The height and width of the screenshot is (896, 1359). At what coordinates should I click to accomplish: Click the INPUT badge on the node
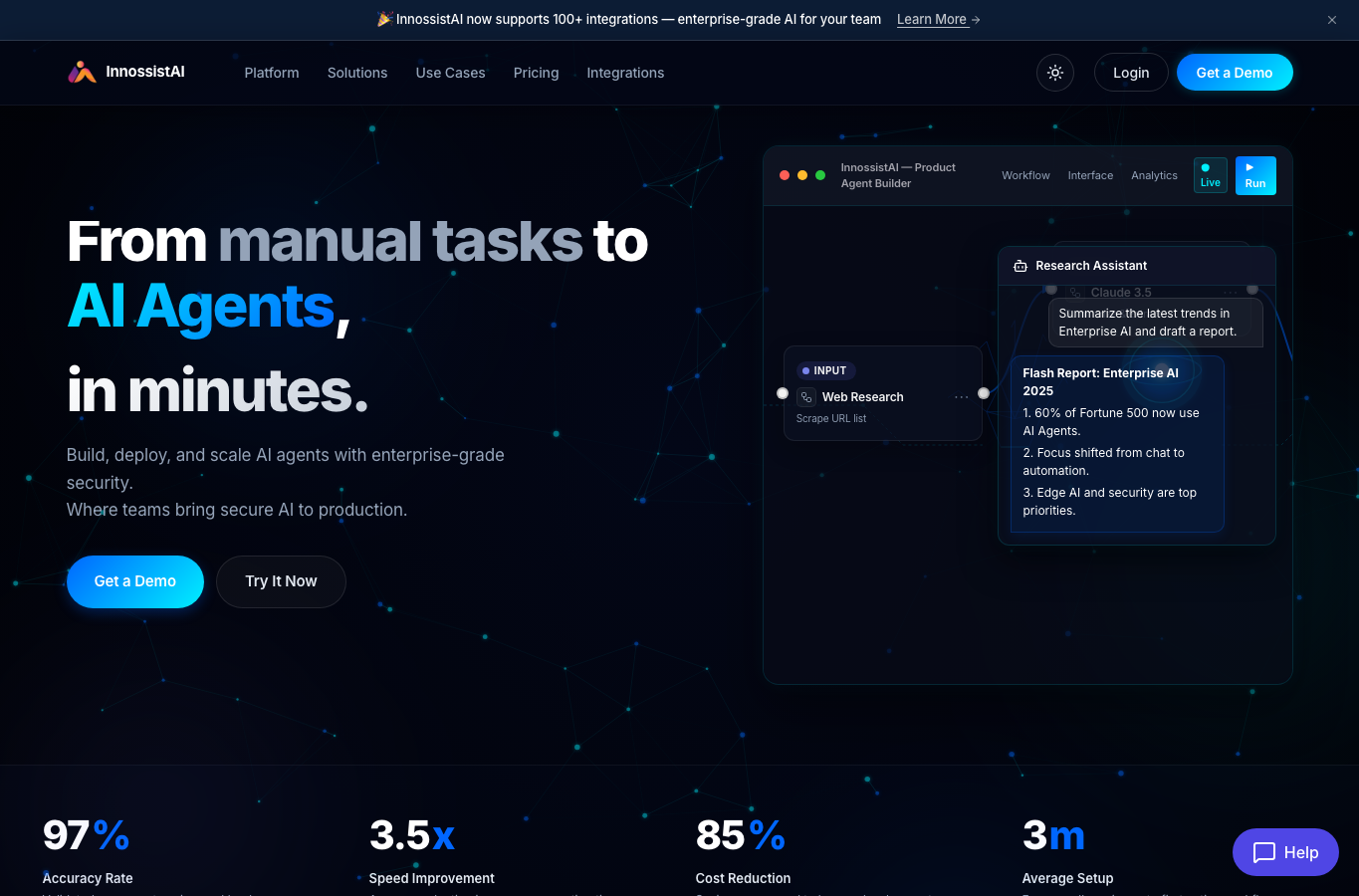pos(826,370)
